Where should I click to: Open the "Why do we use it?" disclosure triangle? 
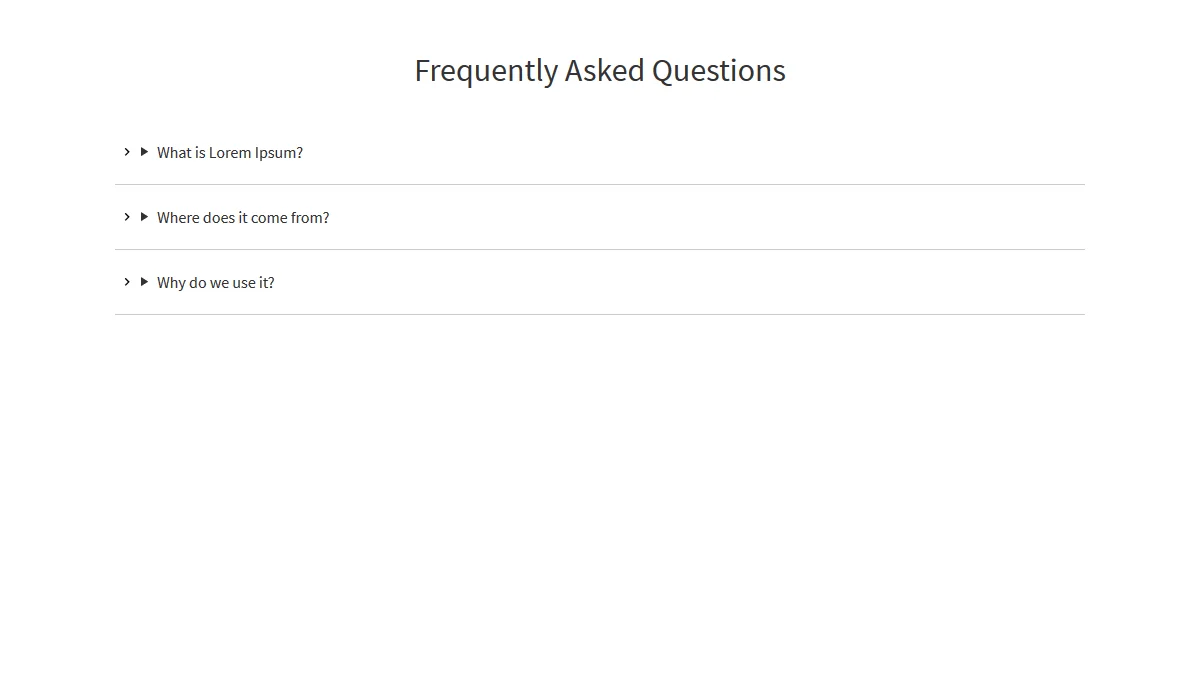point(145,282)
